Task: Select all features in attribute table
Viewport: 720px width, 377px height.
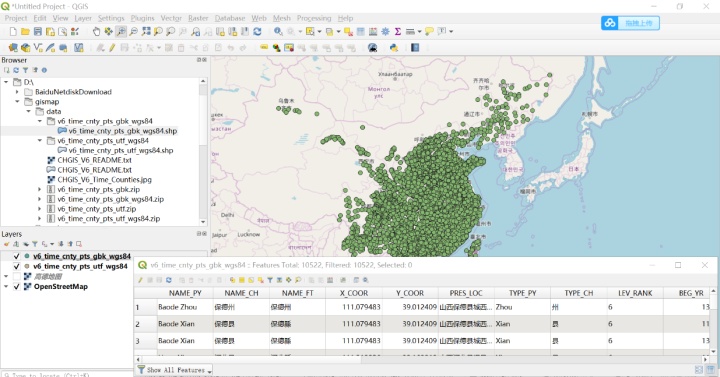Action: [242, 280]
